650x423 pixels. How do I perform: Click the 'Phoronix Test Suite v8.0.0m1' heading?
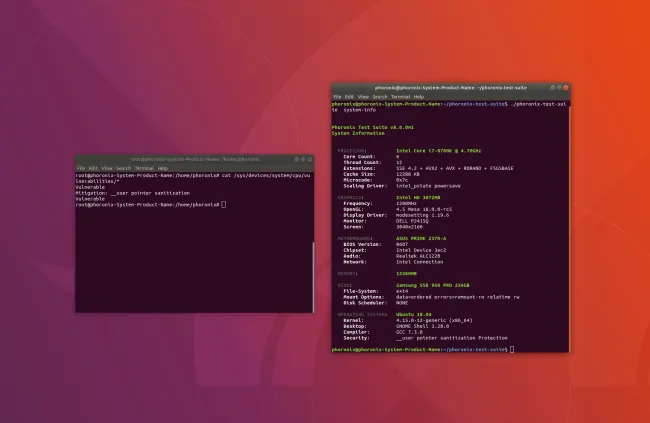click(373, 127)
